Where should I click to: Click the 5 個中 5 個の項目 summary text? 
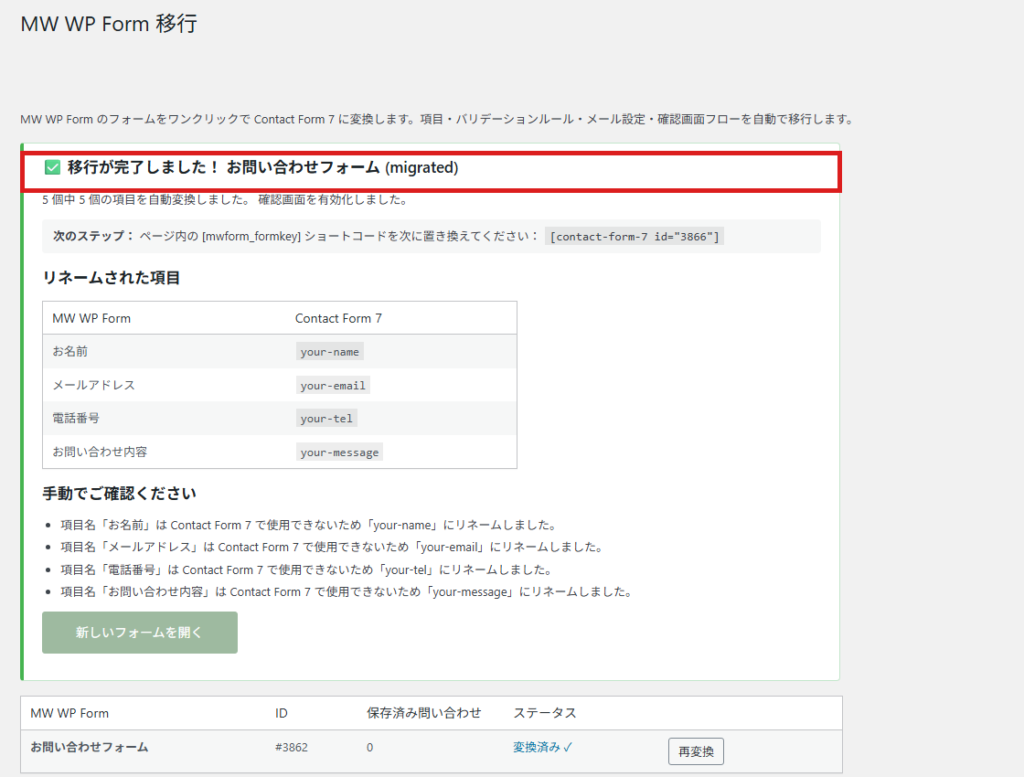pos(225,200)
